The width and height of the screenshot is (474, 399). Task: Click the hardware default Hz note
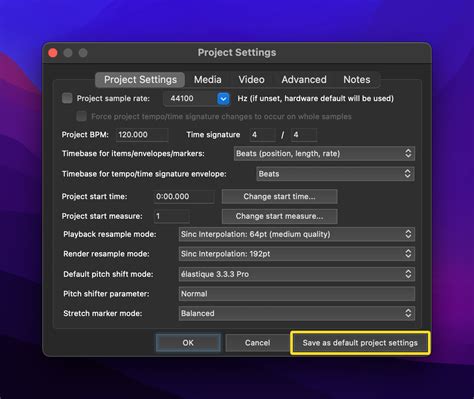point(316,98)
